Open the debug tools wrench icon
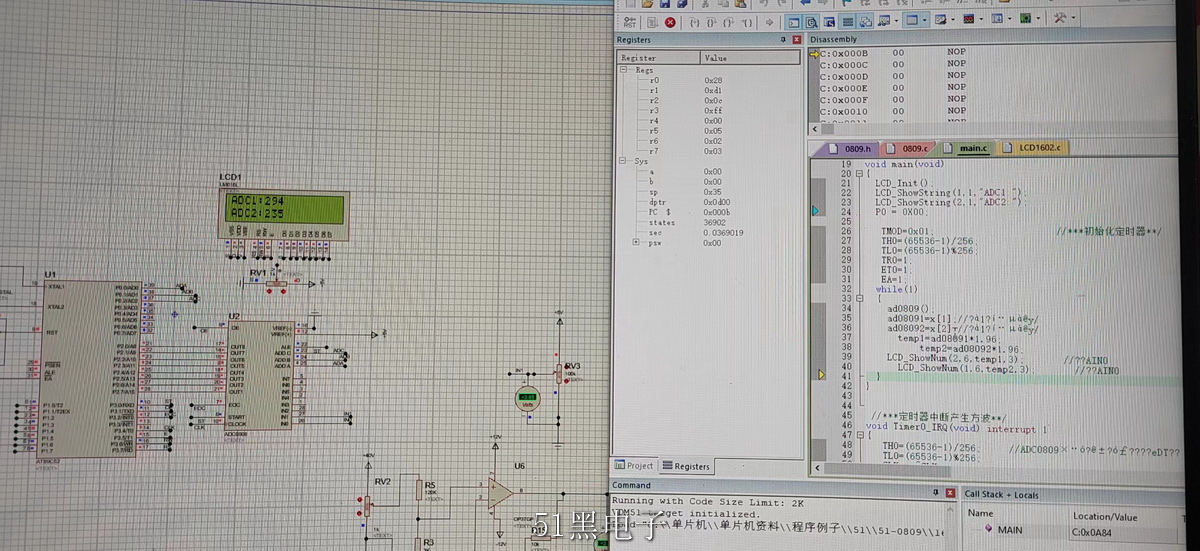Image resolution: width=1200 pixels, height=551 pixels. [1061, 21]
